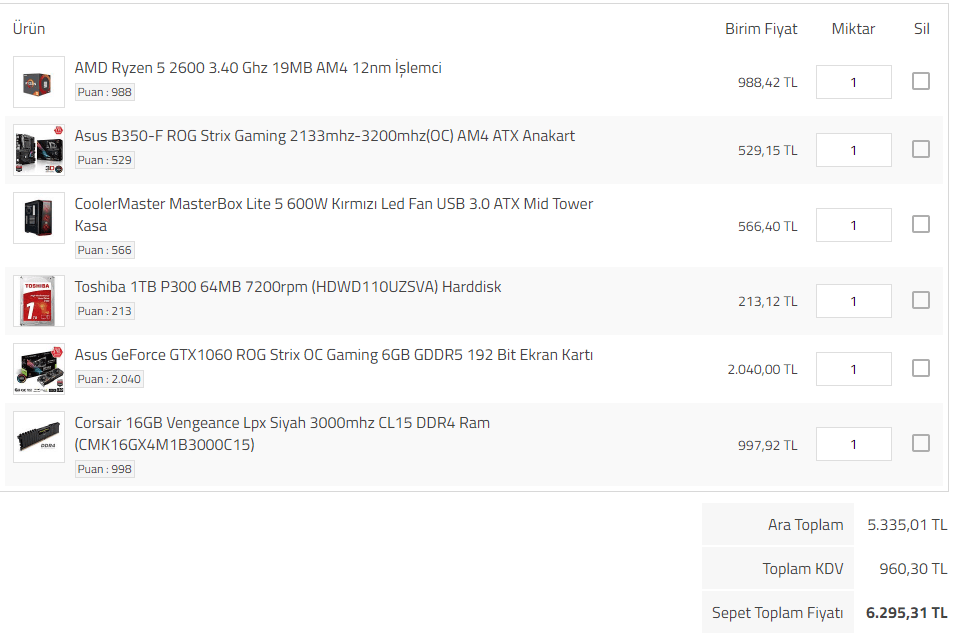Open the Asus GeForce GTX1060 ROG Strix link

334,355
